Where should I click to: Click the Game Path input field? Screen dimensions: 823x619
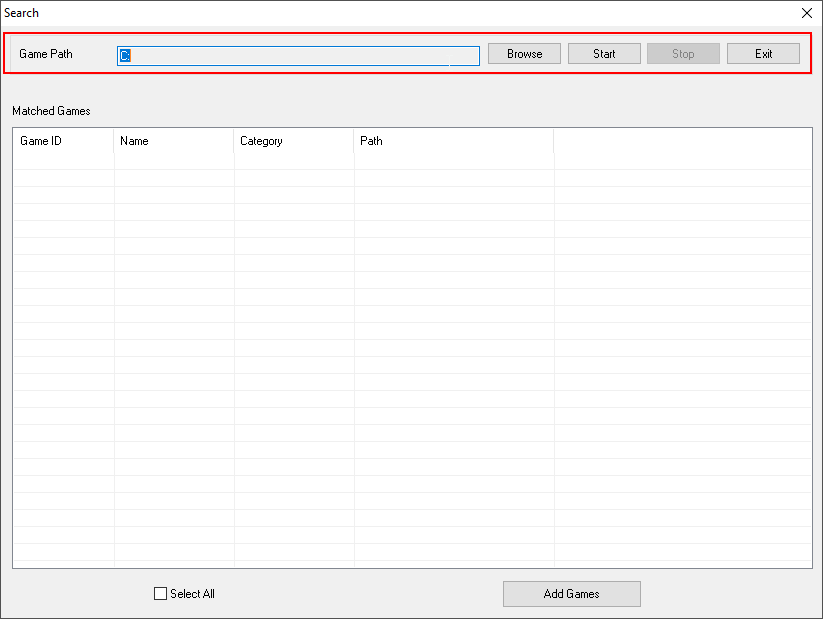click(300, 55)
